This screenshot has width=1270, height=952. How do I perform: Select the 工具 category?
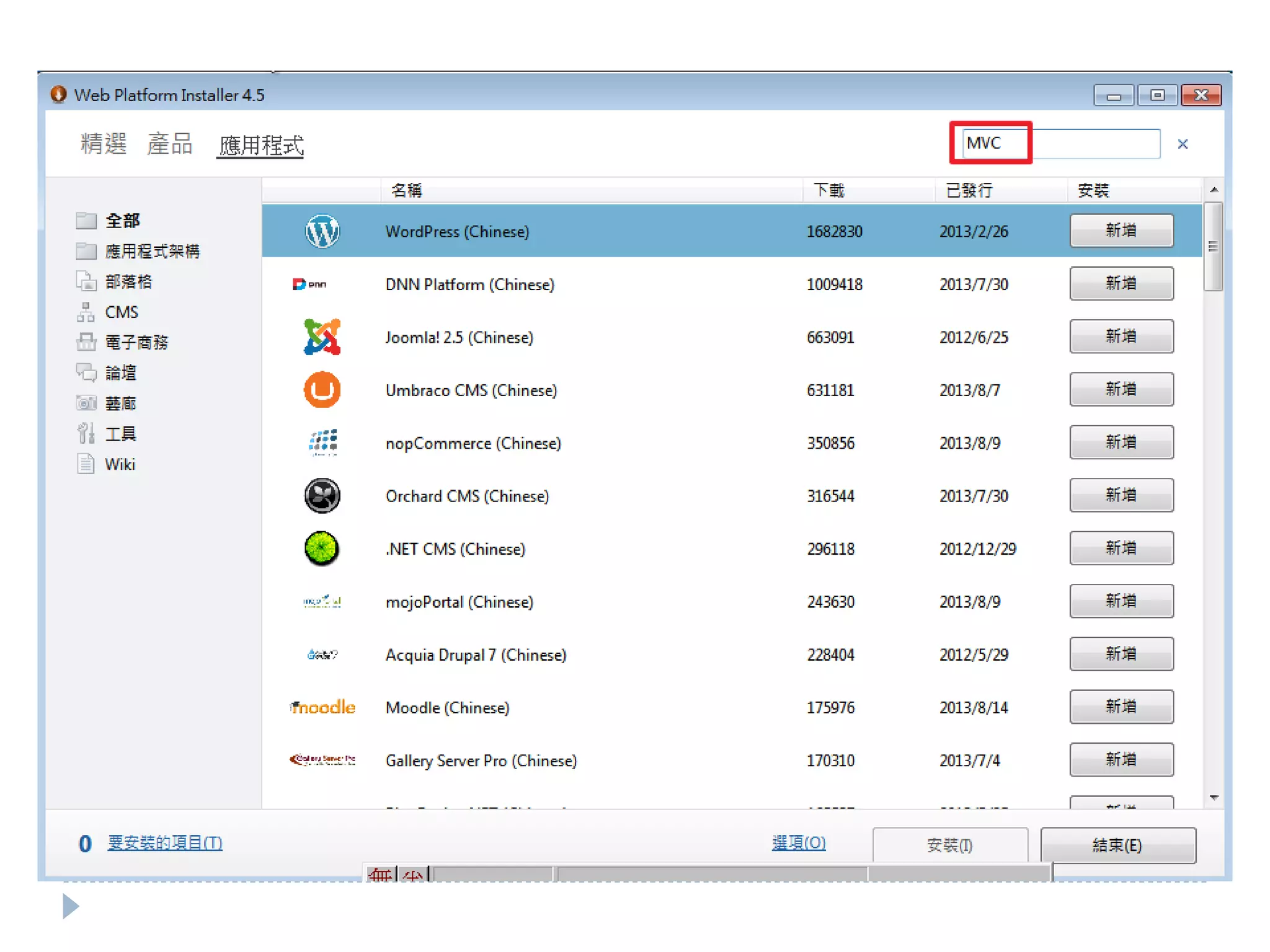(120, 434)
